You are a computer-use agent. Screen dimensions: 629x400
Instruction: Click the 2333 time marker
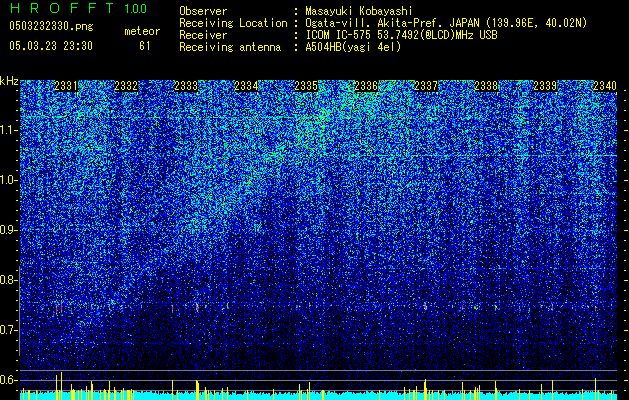tap(186, 86)
